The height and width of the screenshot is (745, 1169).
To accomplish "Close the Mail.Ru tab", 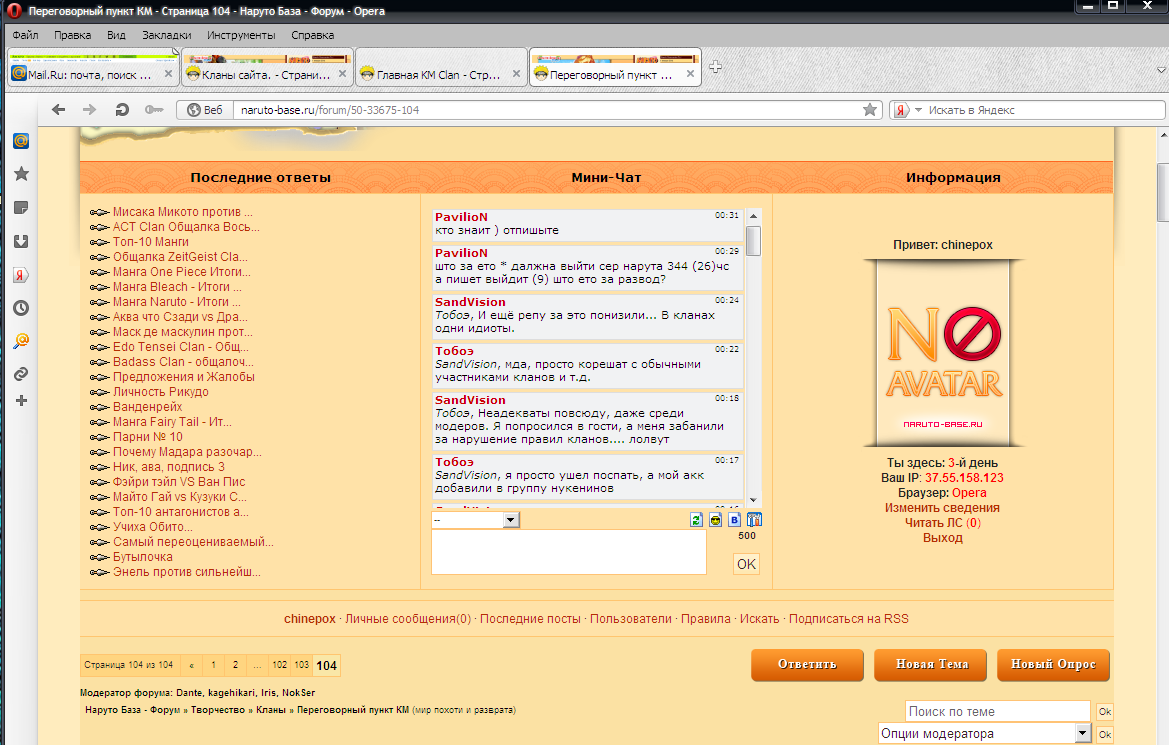I will pyautogui.click(x=168, y=74).
